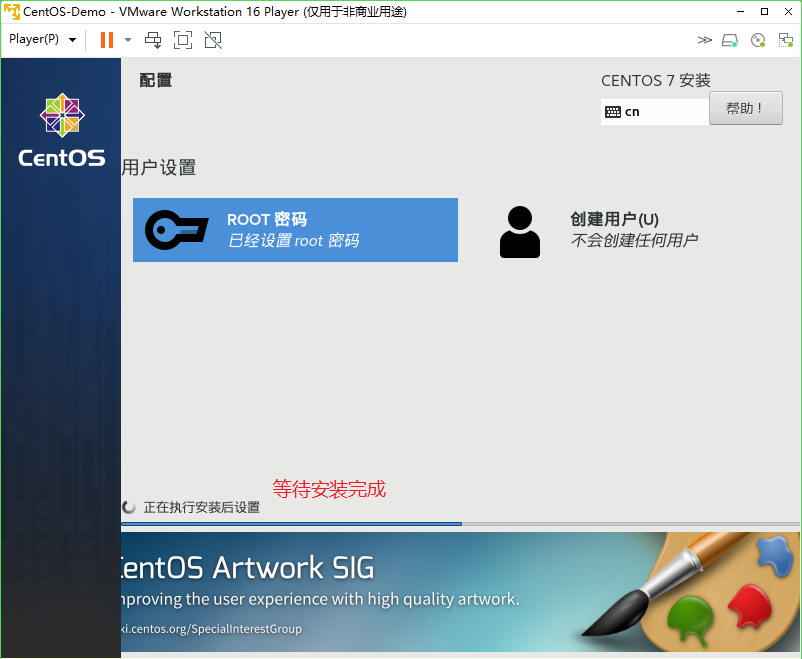The height and width of the screenshot is (659, 802).
Task: Enter full screen mode
Action: [183, 40]
